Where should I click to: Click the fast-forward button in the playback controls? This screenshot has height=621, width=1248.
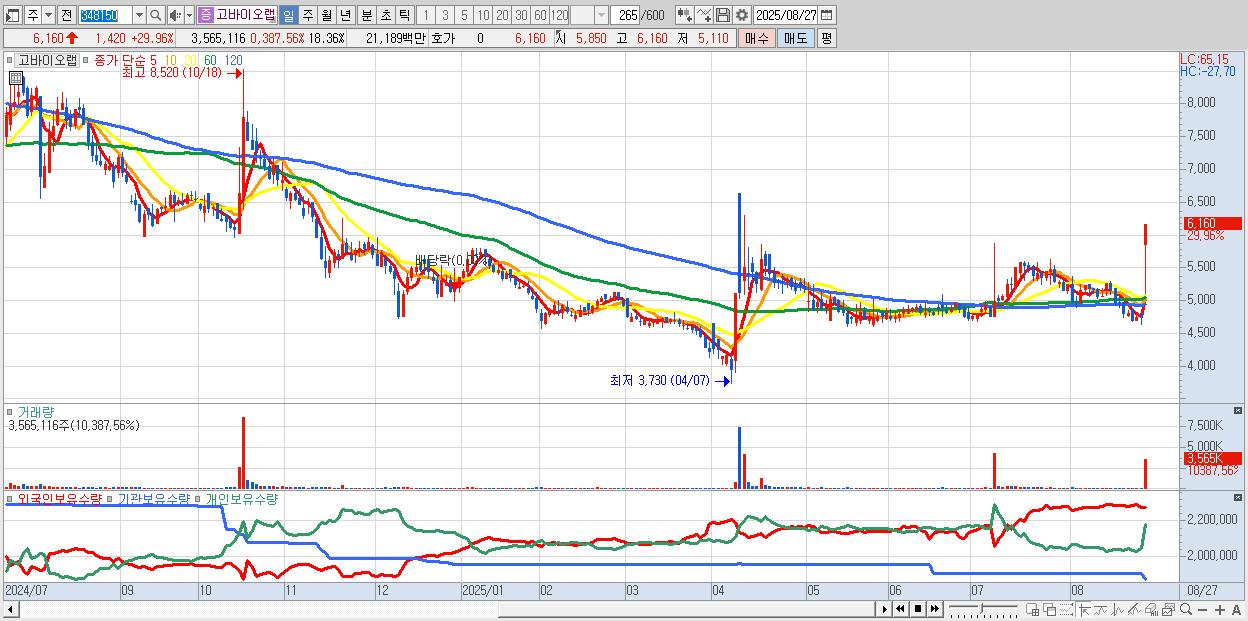tap(935, 609)
